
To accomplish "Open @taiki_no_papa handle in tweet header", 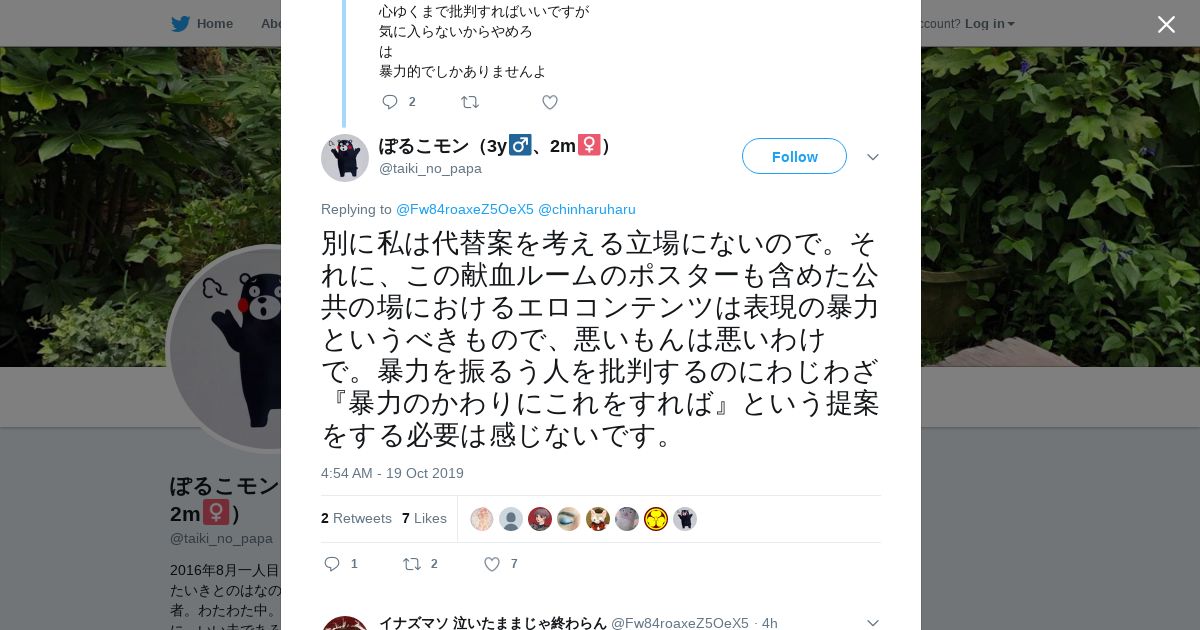I will [430, 168].
